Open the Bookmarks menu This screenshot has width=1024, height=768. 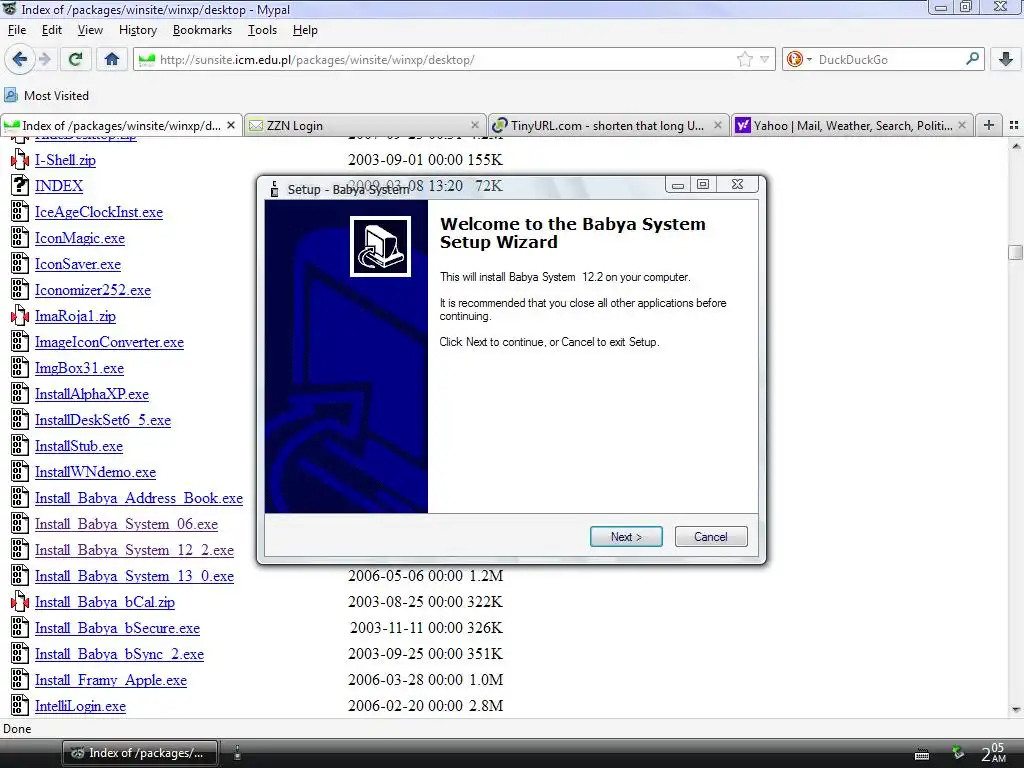coord(202,30)
